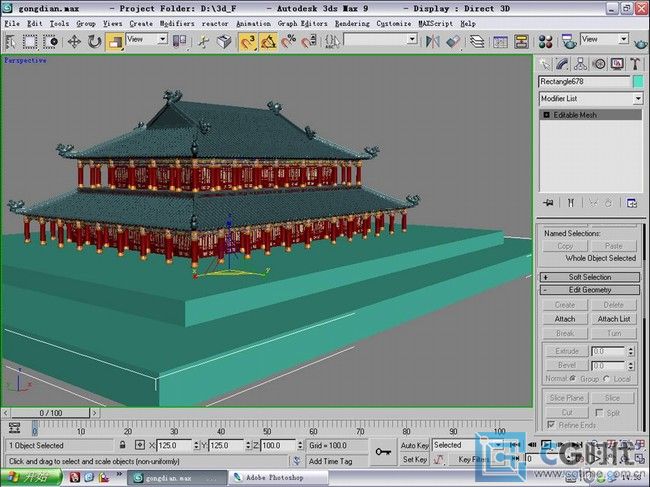Viewport: 650px width, 487px height.
Task: Collapse the Edit Geometry rollout
Action: [589, 290]
